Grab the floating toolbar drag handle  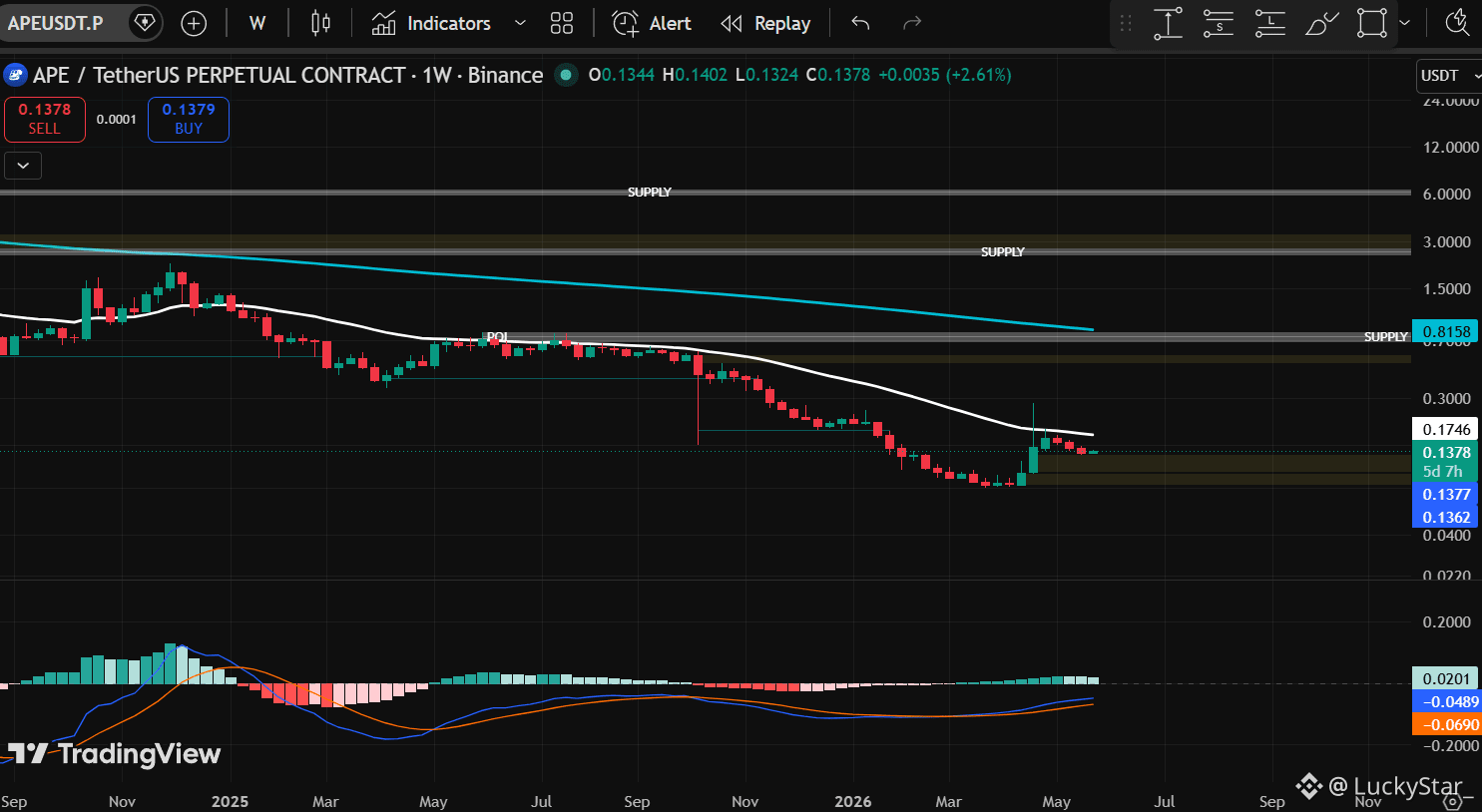pyautogui.click(x=1126, y=23)
